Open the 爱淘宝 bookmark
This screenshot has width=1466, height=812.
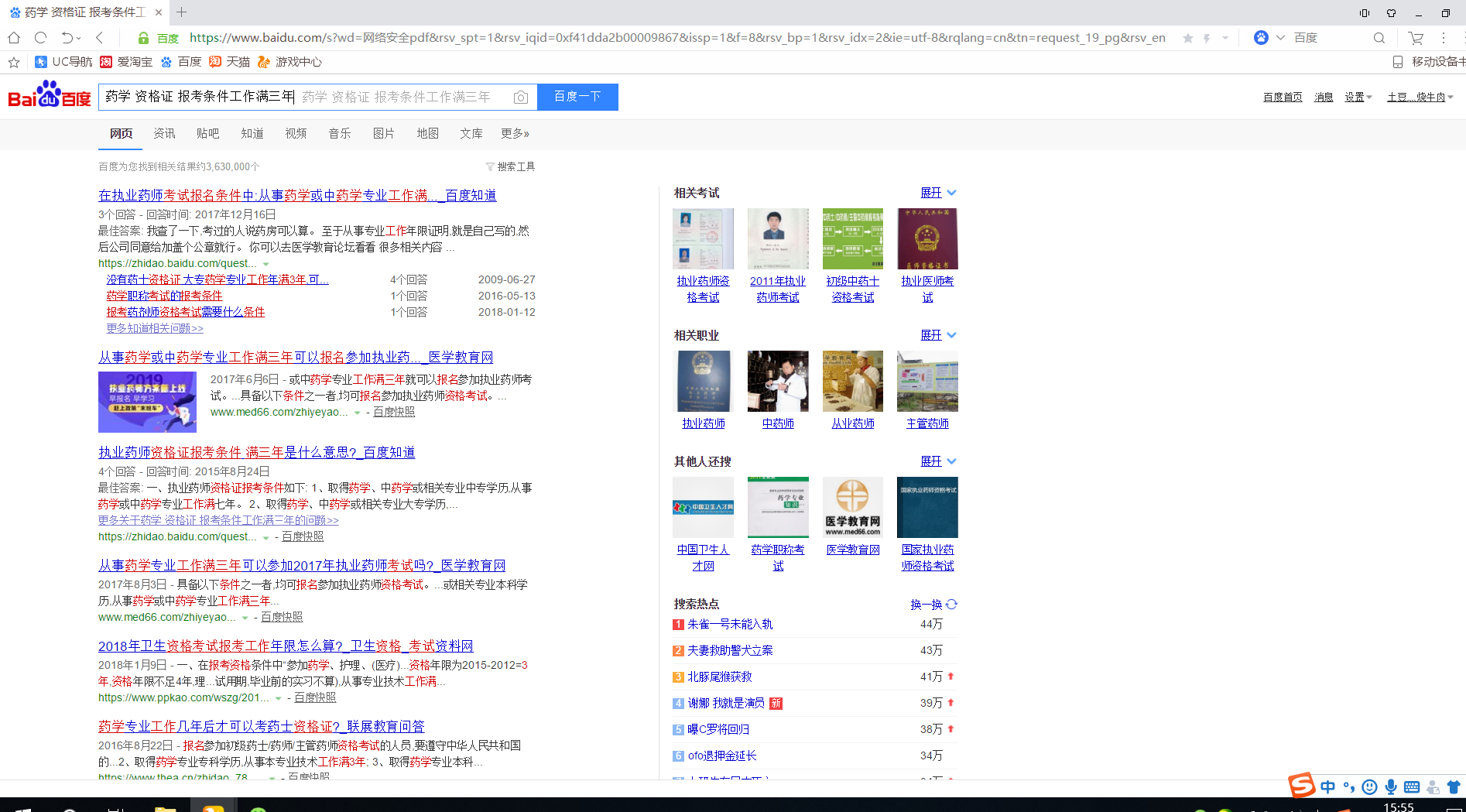point(126,62)
